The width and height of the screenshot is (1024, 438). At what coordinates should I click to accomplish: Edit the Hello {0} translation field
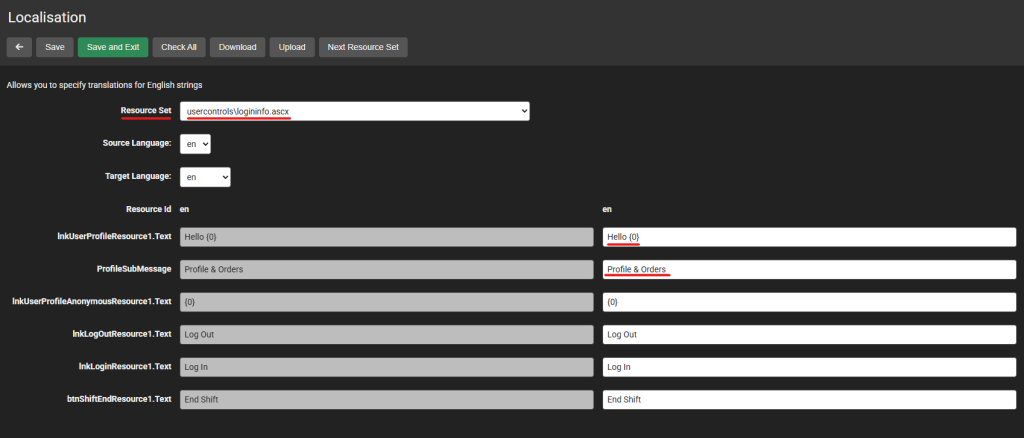(x=810, y=237)
